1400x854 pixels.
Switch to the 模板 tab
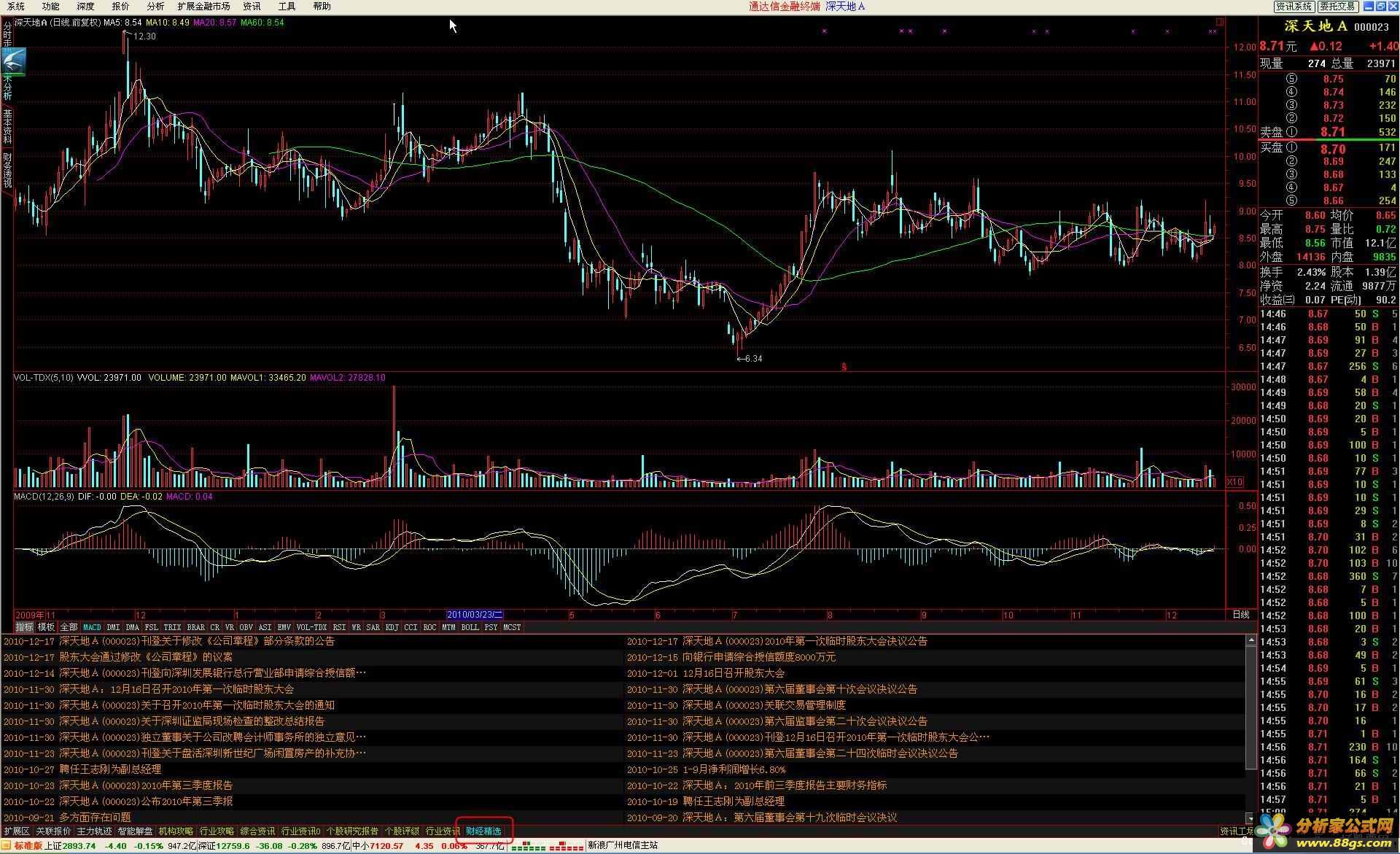click(x=46, y=627)
